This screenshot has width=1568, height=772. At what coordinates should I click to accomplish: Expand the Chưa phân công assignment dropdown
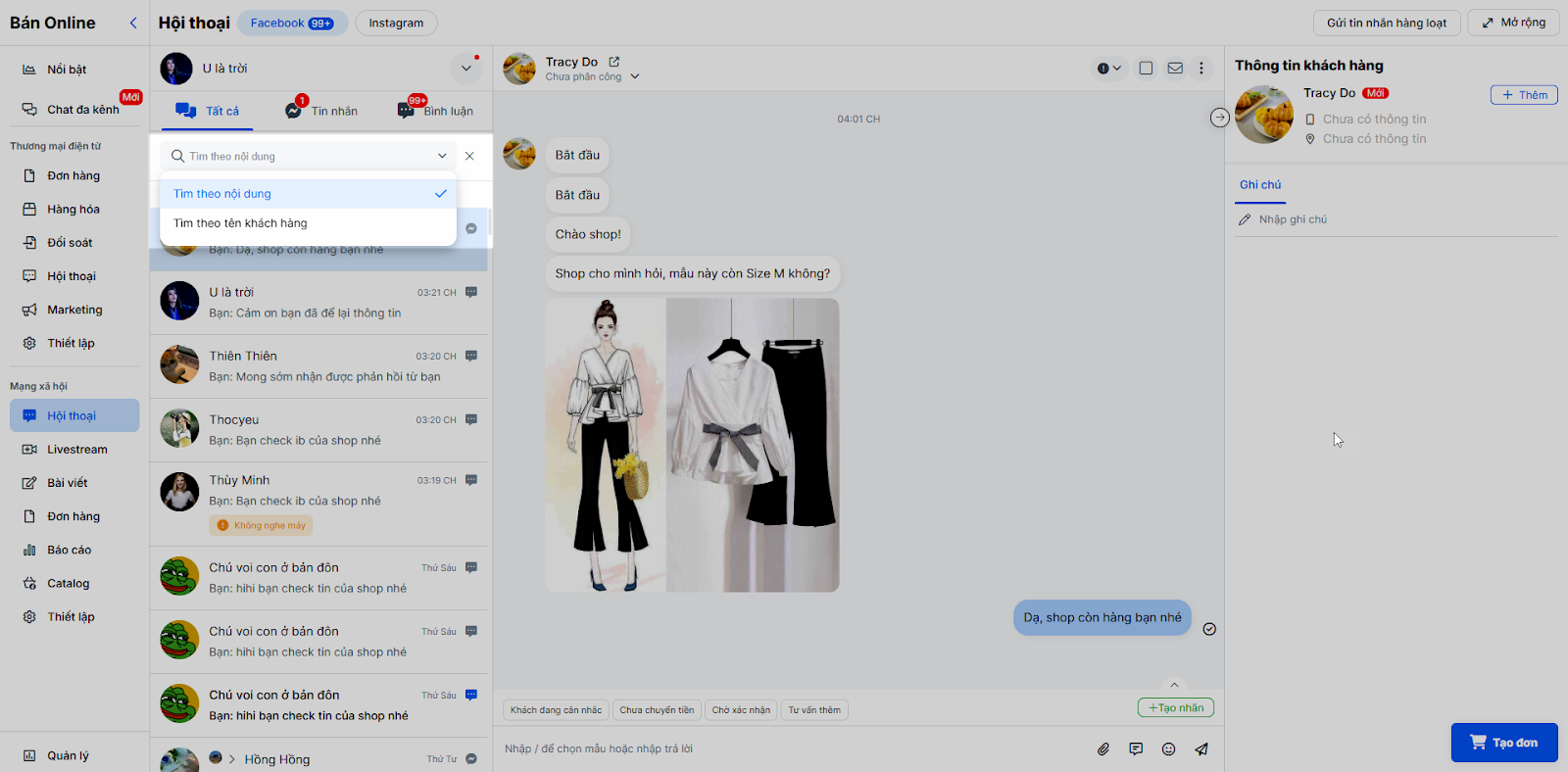(x=635, y=76)
